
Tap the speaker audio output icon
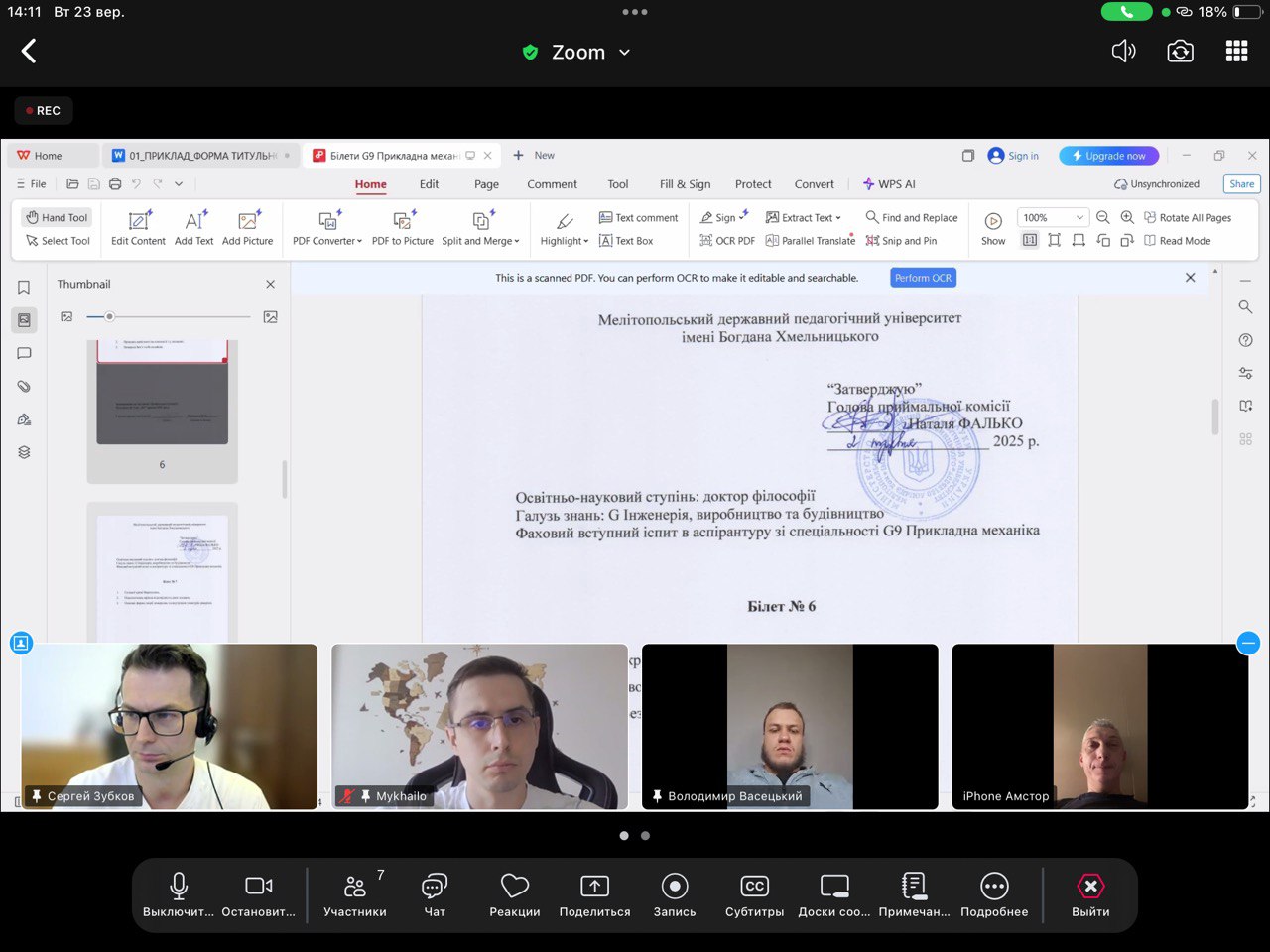pos(1123,52)
